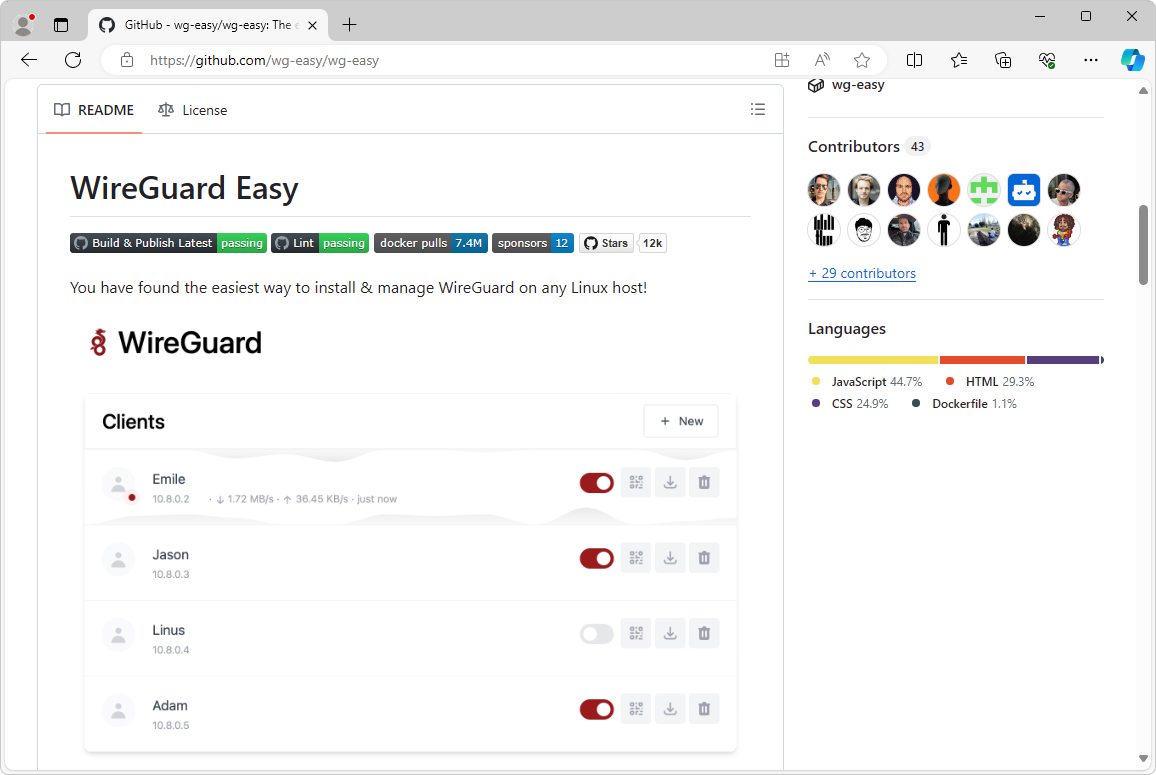The width and height of the screenshot is (1156, 775).
Task: Open the README outline list icon
Action: (758, 110)
